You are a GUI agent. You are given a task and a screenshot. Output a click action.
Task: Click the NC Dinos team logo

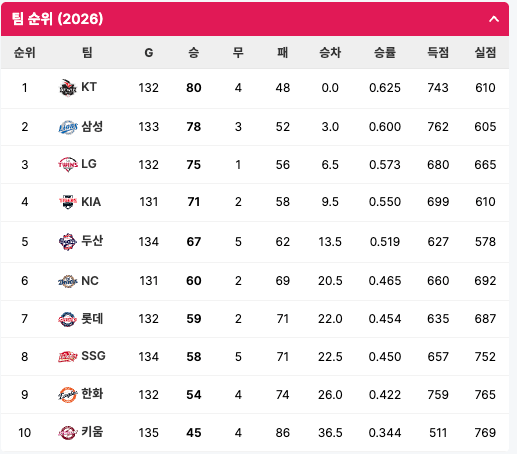point(68,281)
